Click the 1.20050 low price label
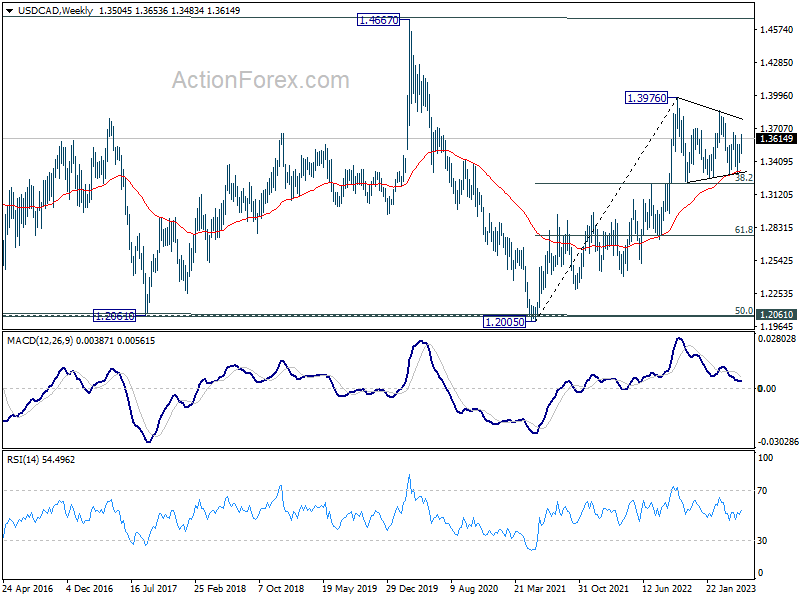800x600 pixels. click(504, 322)
